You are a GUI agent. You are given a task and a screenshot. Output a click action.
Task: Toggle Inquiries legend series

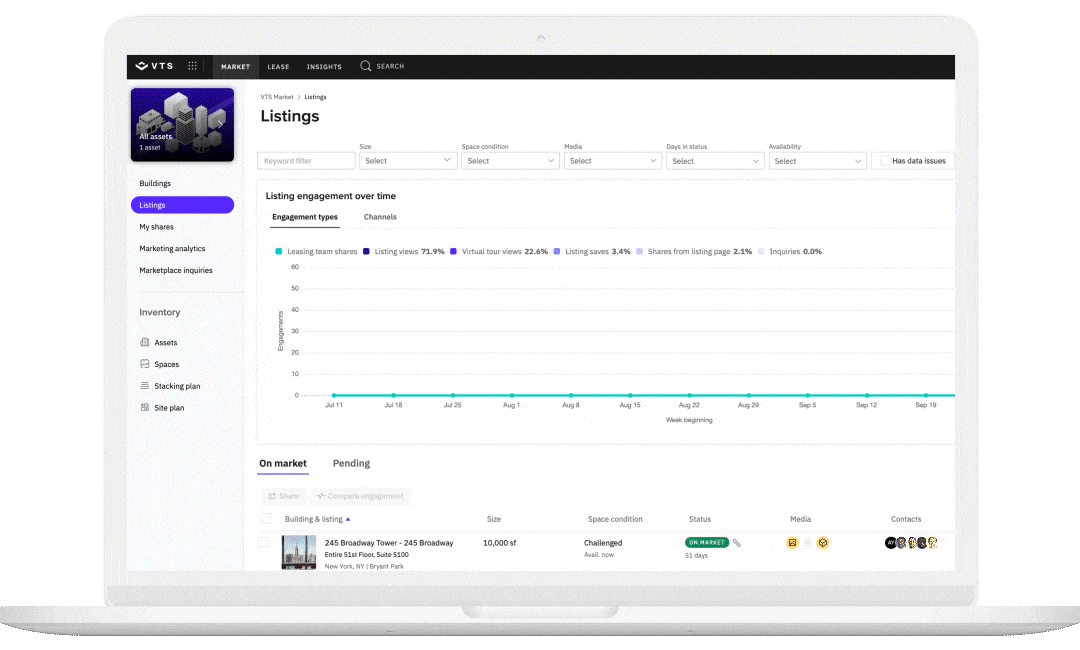(790, 251)
